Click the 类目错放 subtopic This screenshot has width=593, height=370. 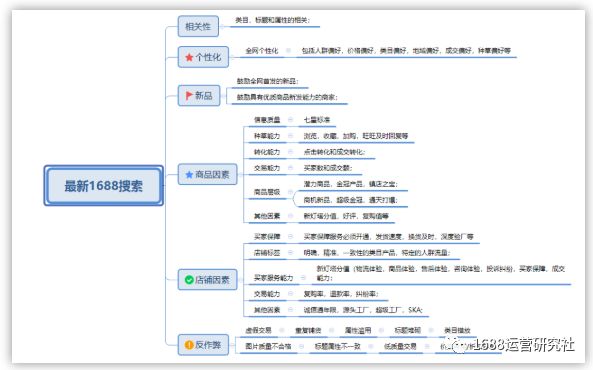[457, 331]
